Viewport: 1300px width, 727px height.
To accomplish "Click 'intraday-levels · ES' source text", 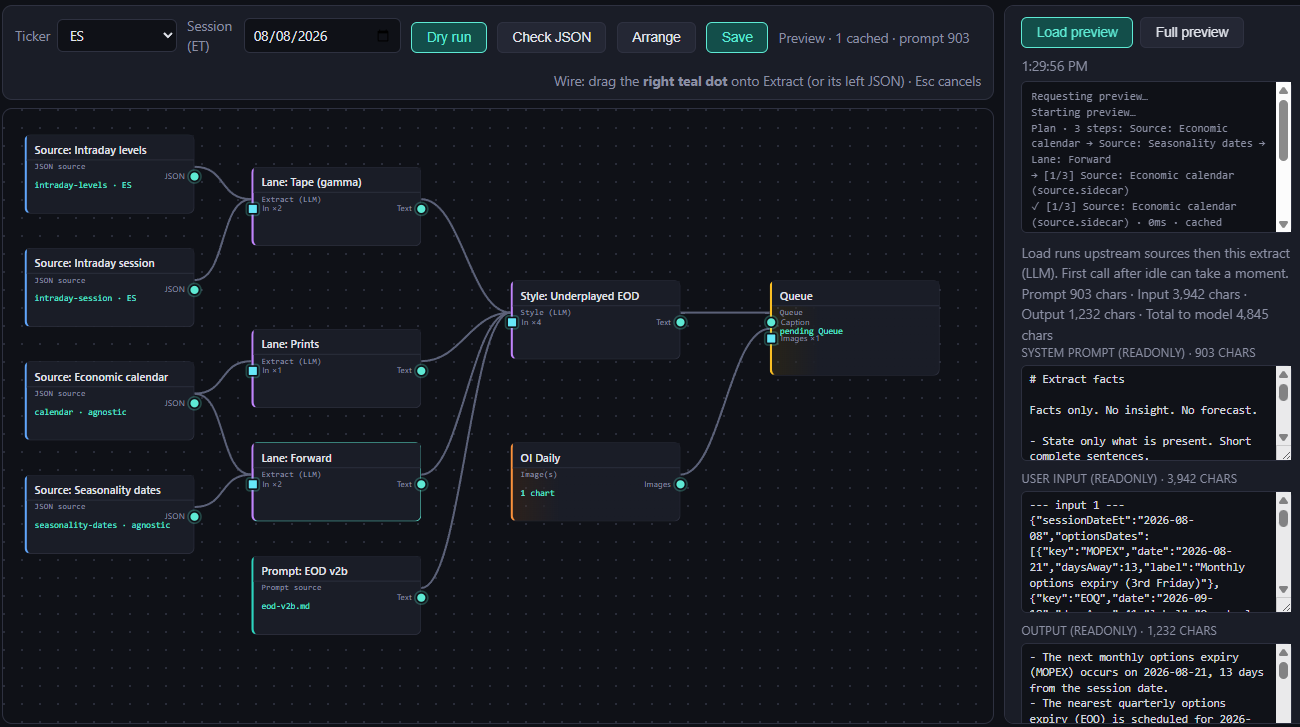I will coord(83,185).
